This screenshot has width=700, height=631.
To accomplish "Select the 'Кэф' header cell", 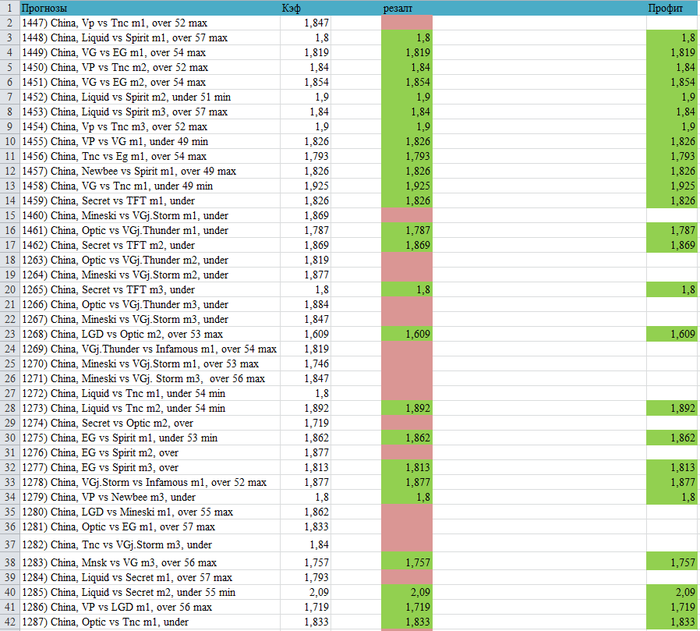I will [x=305, y=8].
